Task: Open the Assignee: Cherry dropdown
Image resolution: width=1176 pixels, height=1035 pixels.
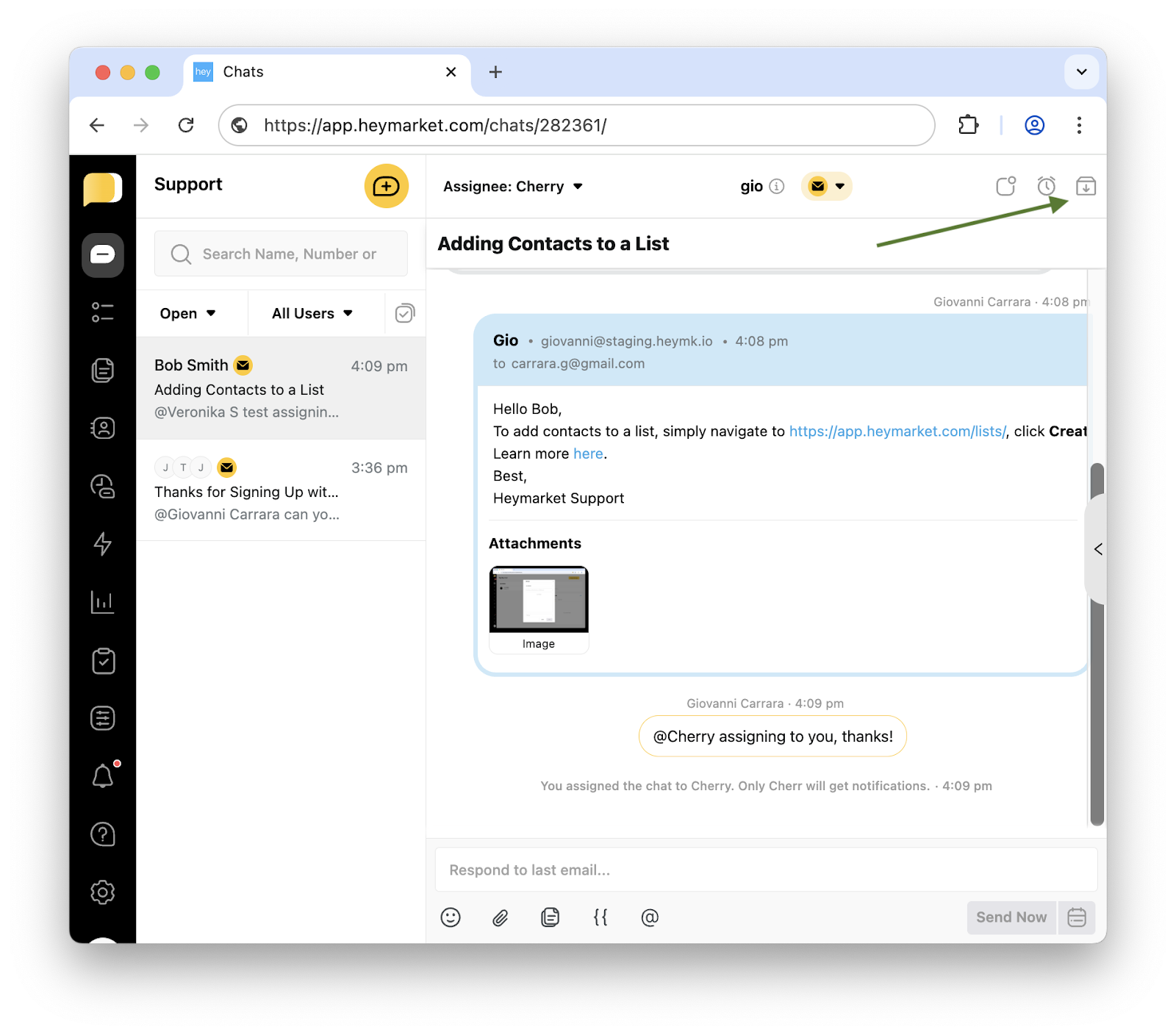Action: 513,187
